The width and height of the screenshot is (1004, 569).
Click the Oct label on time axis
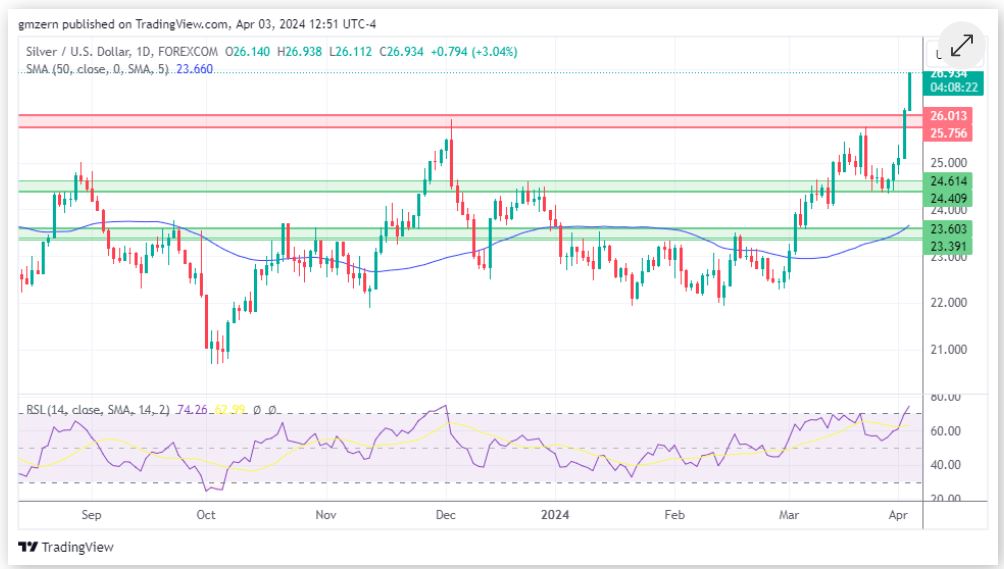tap(205, 516)
